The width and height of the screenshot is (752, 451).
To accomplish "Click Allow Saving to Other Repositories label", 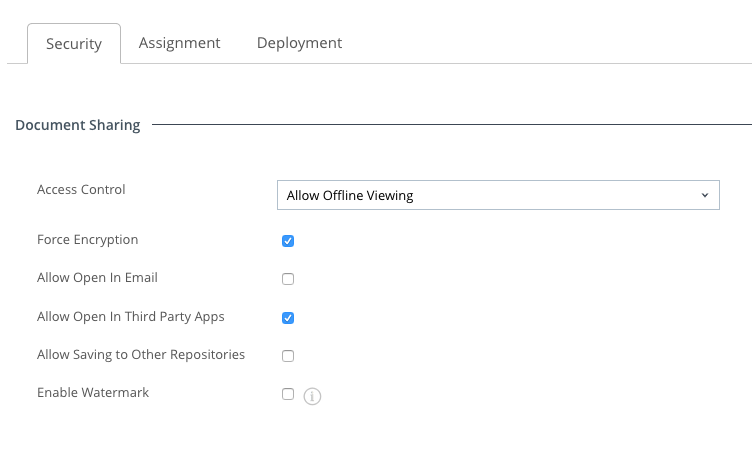I will click(x=140, y=355).
